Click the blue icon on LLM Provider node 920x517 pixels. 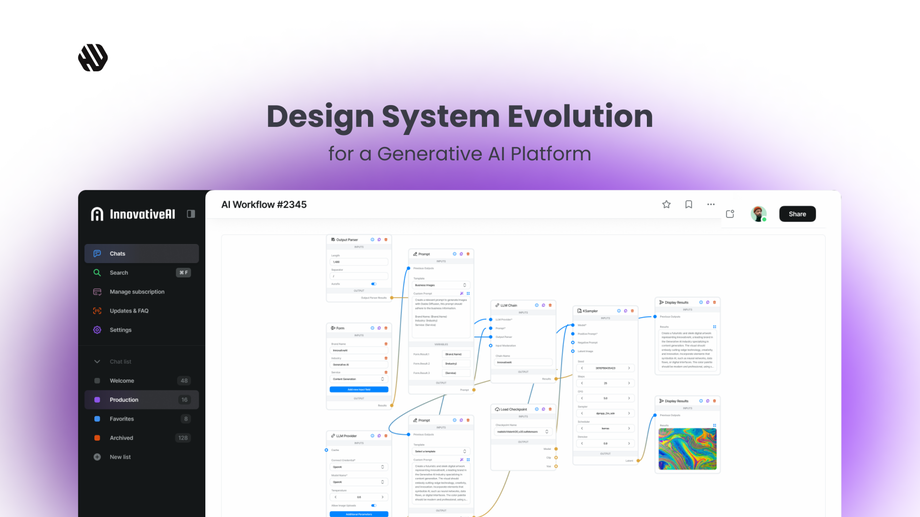pyautogui.click(x=372, y=436)
